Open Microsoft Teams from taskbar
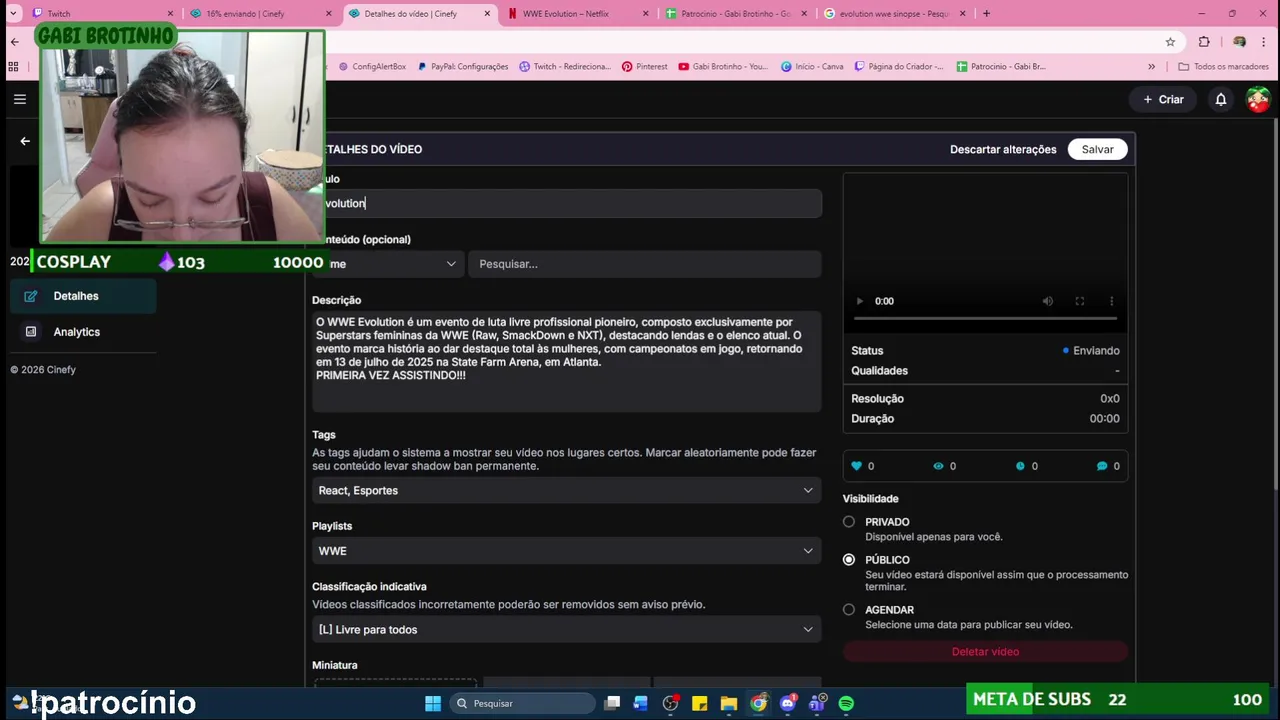Image resolution: width=1280 pixels, height=720 pixels. point(817,703)
